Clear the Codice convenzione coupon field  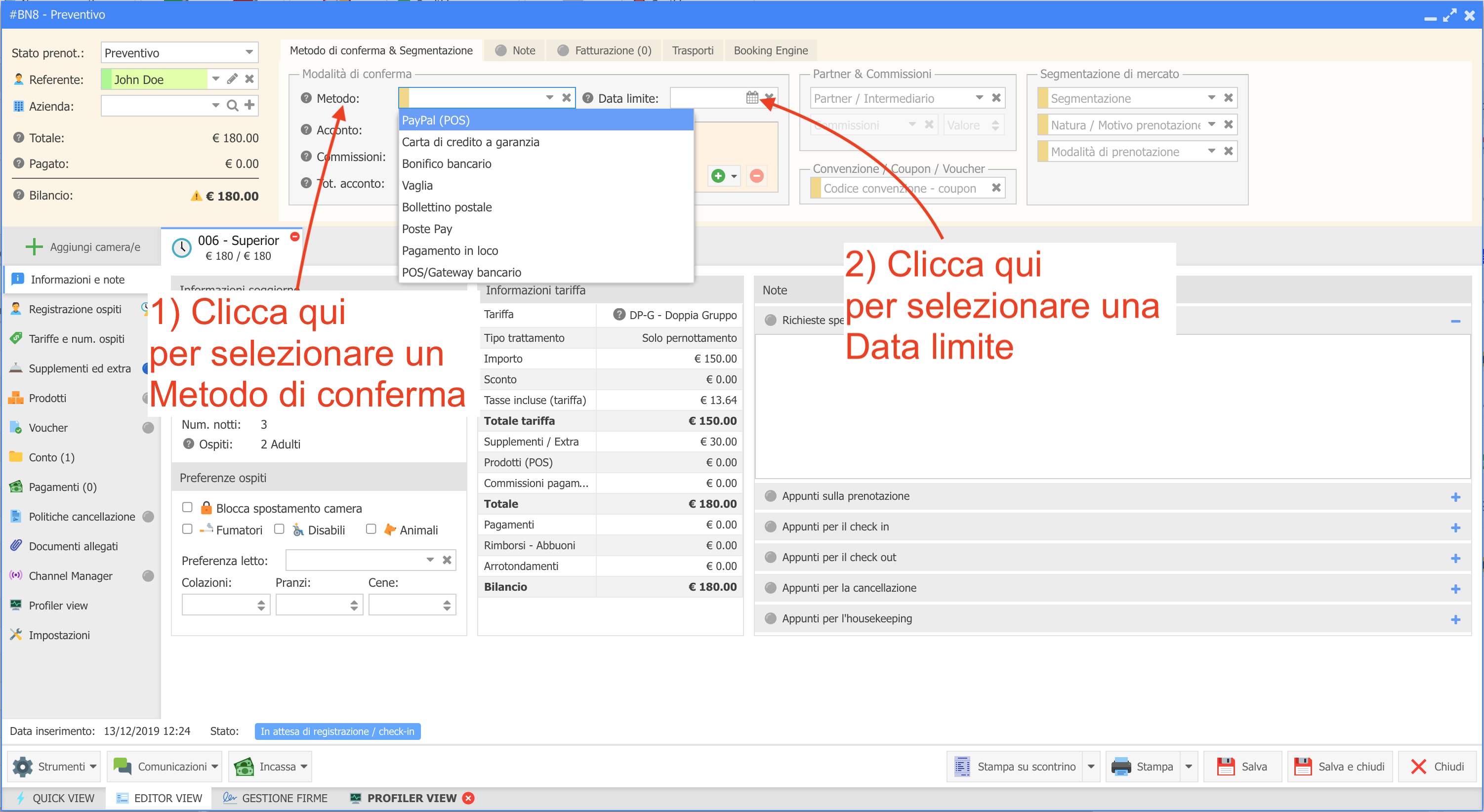[x=996, y=188]
